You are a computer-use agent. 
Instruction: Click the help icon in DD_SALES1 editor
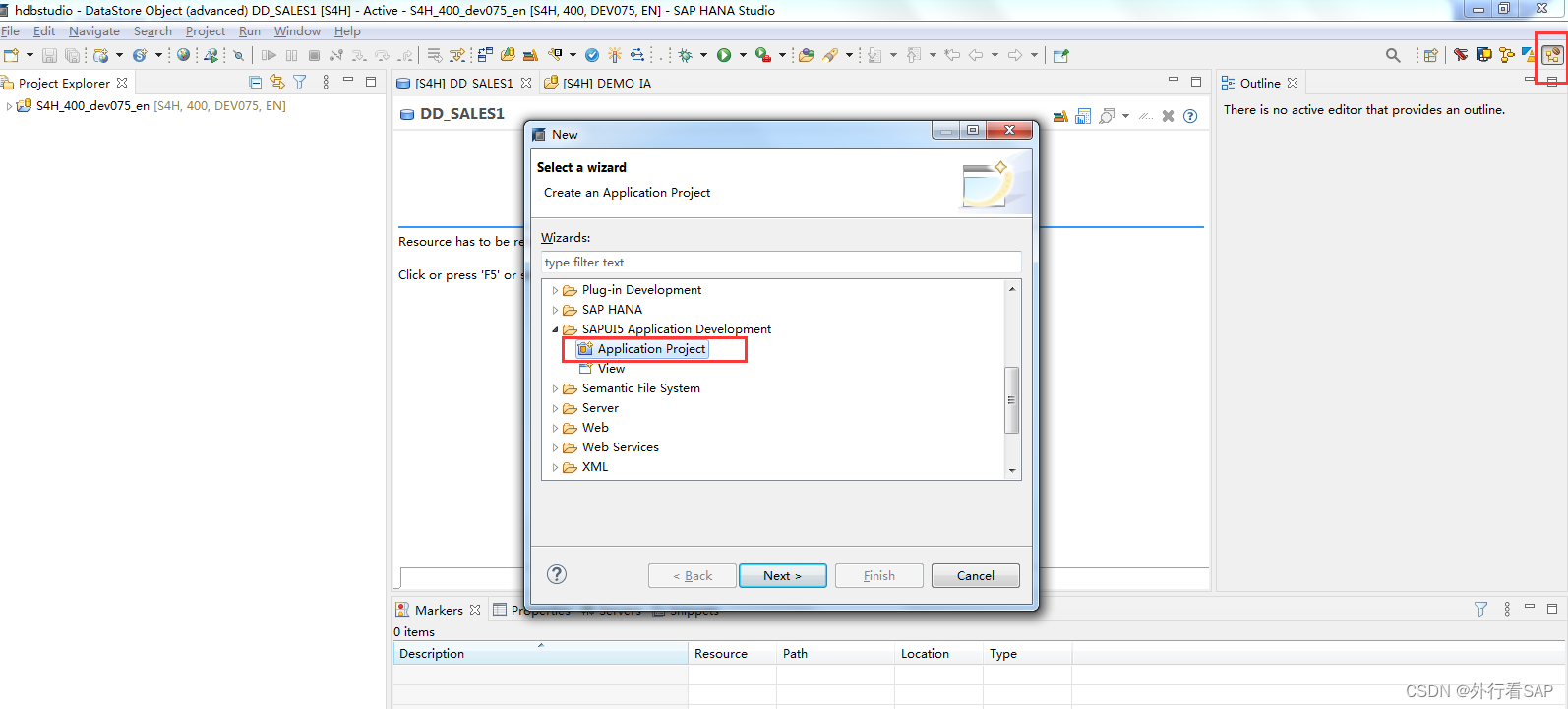tap(1190, 116)
